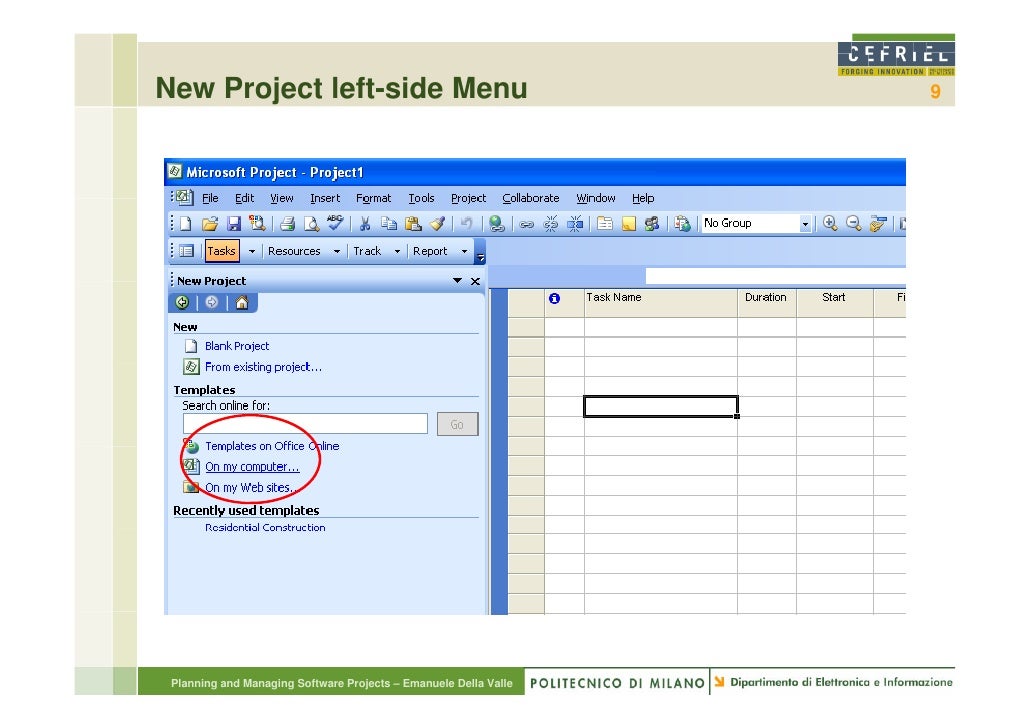
Task: Open Templates on Office Online link
Action: (272, 446)
